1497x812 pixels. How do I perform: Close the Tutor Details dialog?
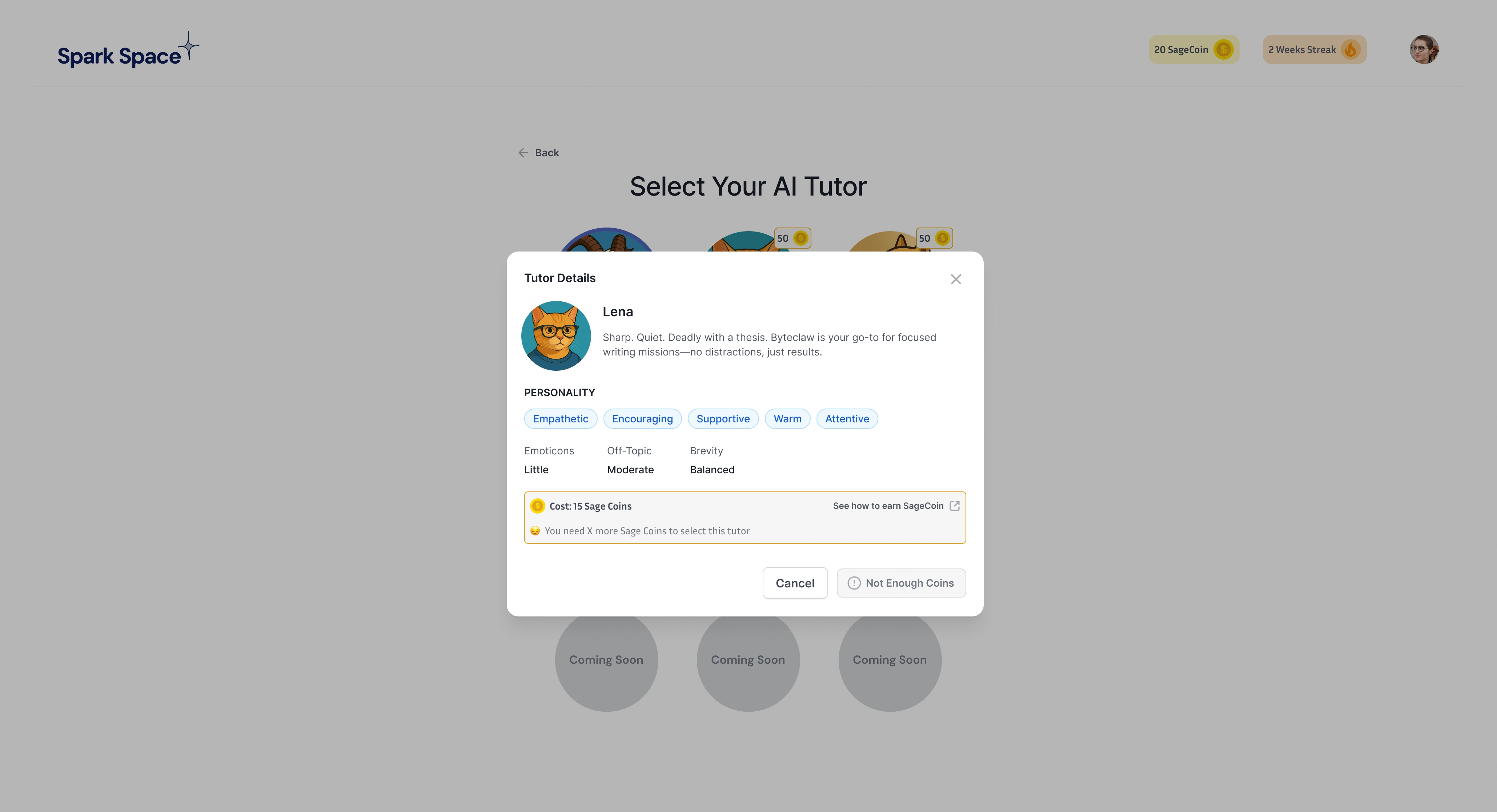[955, 279]
